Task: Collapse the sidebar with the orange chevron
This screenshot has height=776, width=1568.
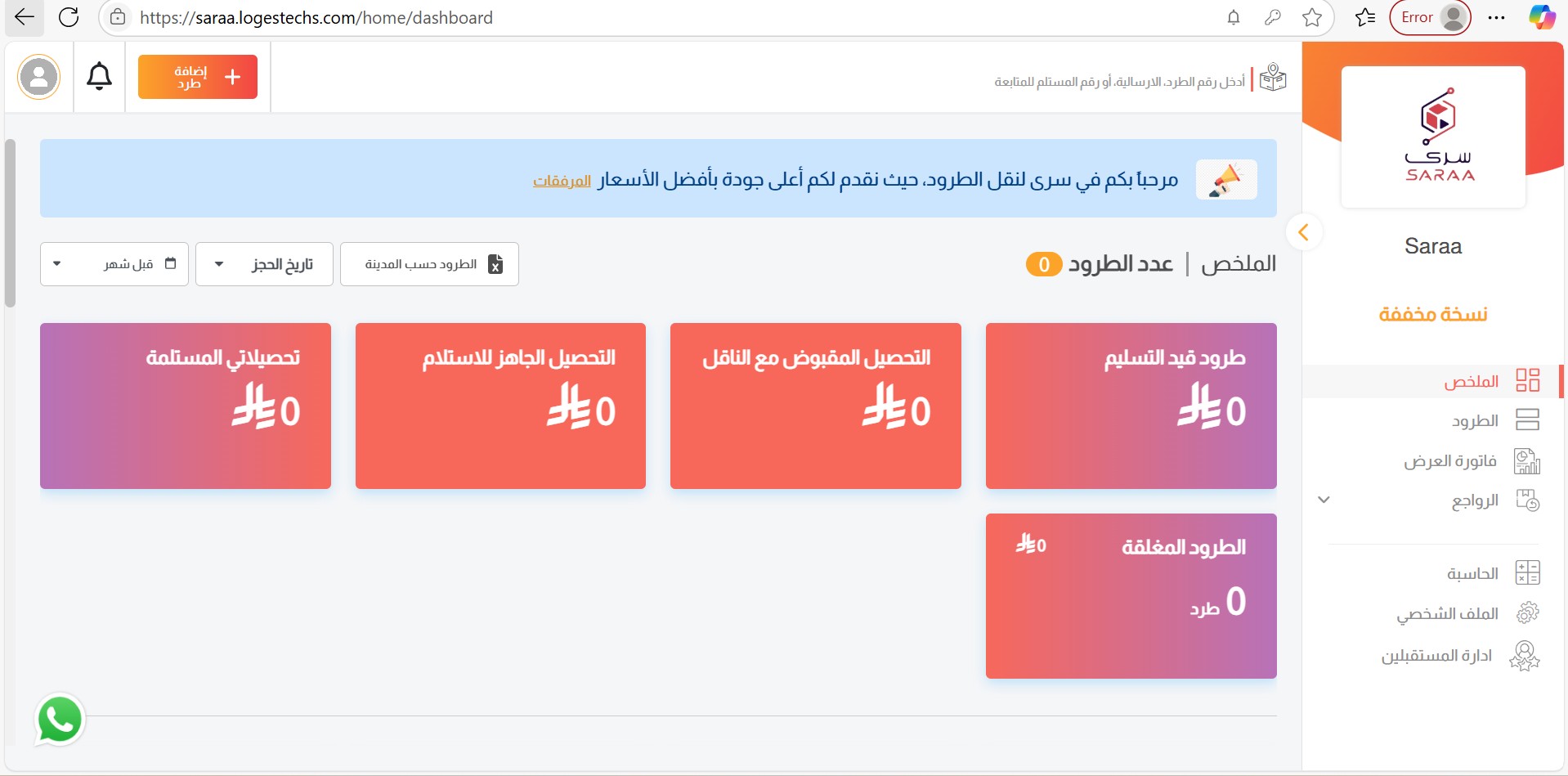Action: (1304, 232)
